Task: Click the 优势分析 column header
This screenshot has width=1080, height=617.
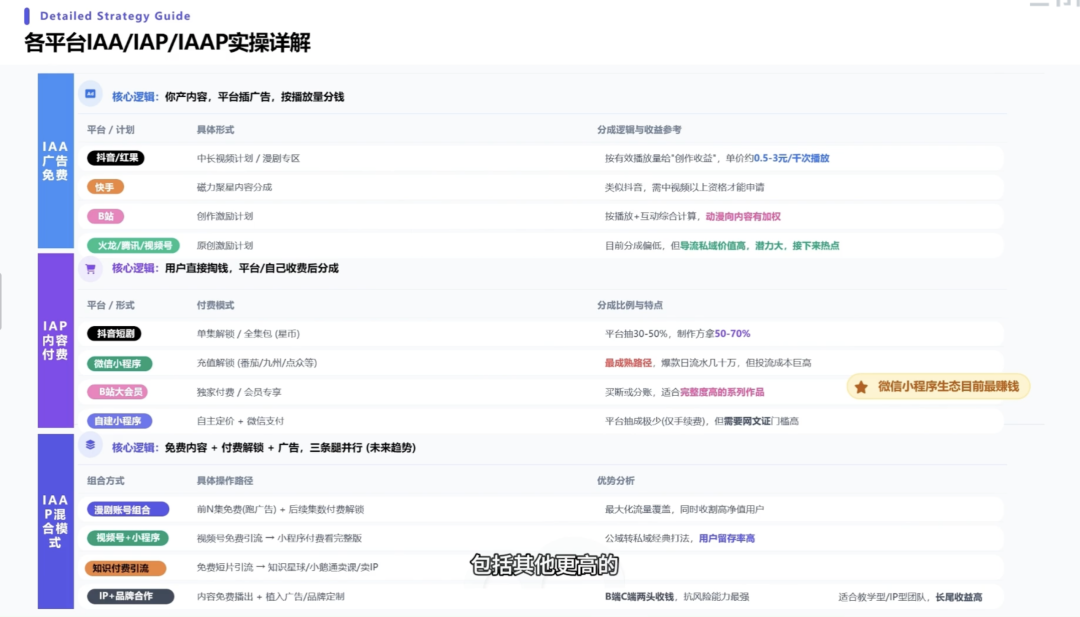Action: tap(616, 481)
